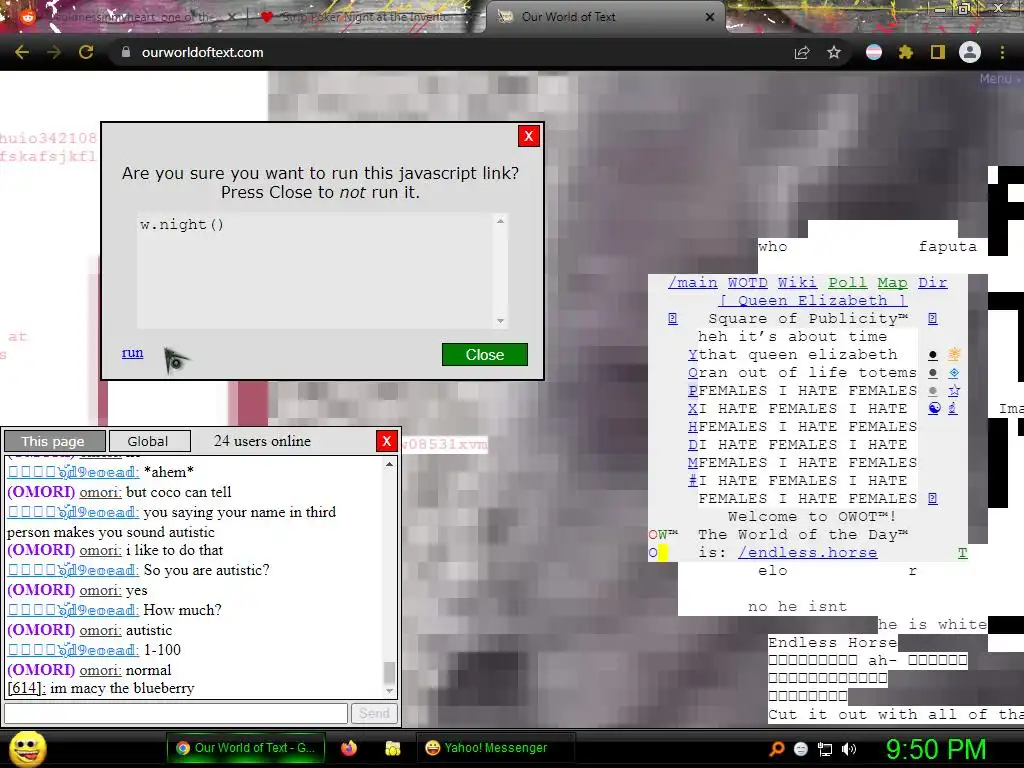Open the green Poll link
The width and height of the screenshot is (1024, 768).
coord(848,283)
